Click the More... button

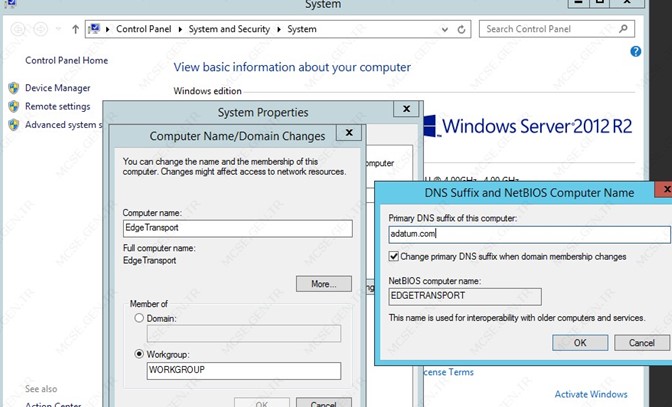coord(324,284)
